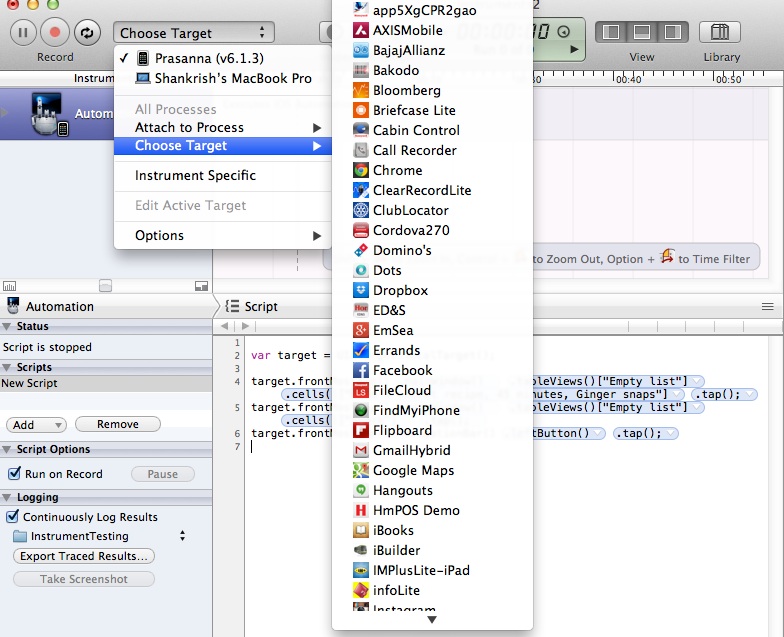Pick Chrome from target list
The height and width of the screenshot is (637, 784).
[432, 170]
